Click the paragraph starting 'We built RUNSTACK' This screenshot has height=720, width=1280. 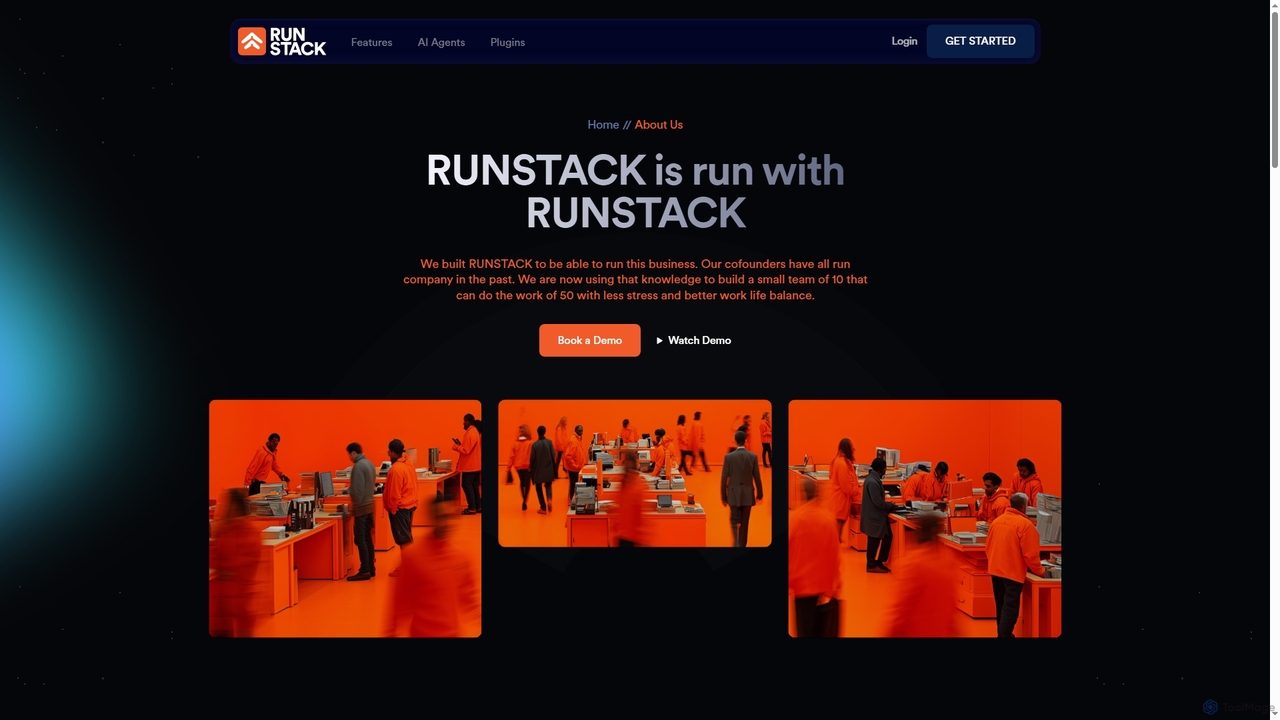point(635,280)
